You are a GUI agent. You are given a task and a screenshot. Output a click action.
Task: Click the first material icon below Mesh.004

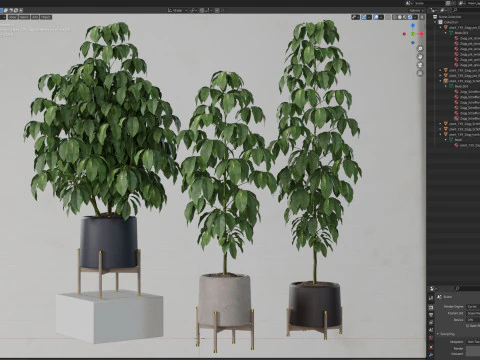click(457, 91)
